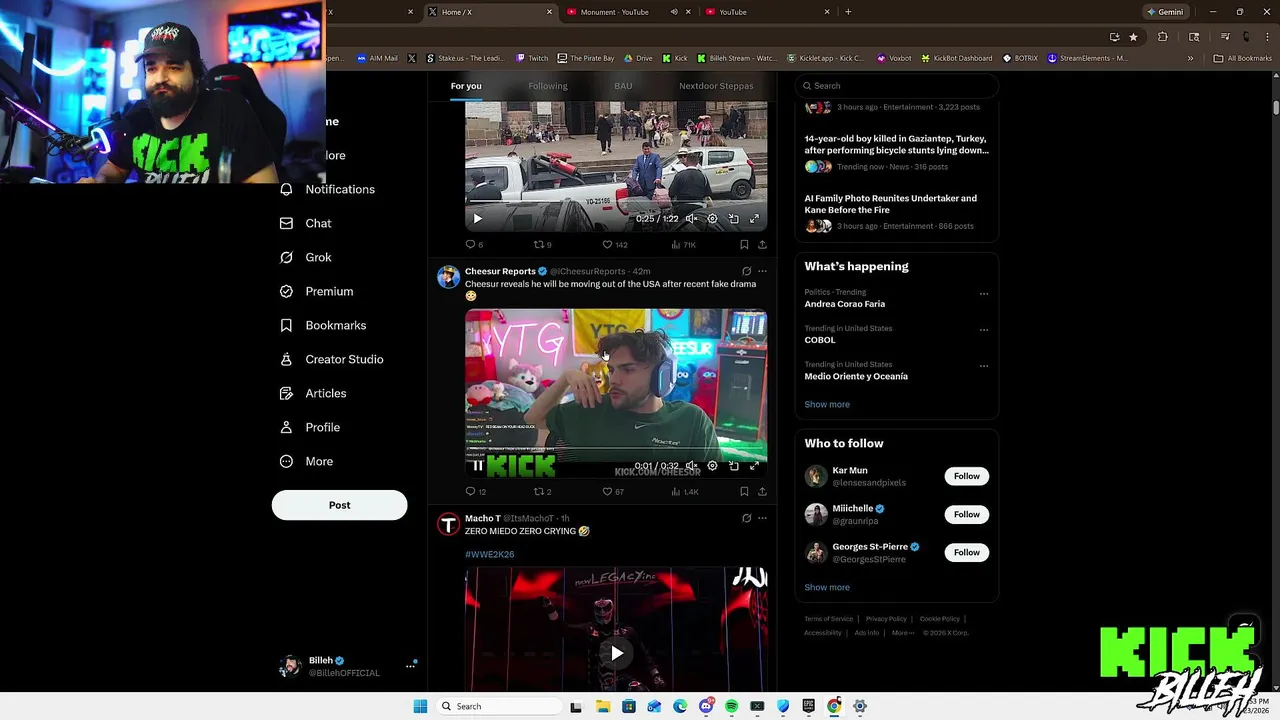Click the X Search field
Image resolution: width=1280 pixels, height=720 pixels.
click(897, 86)
